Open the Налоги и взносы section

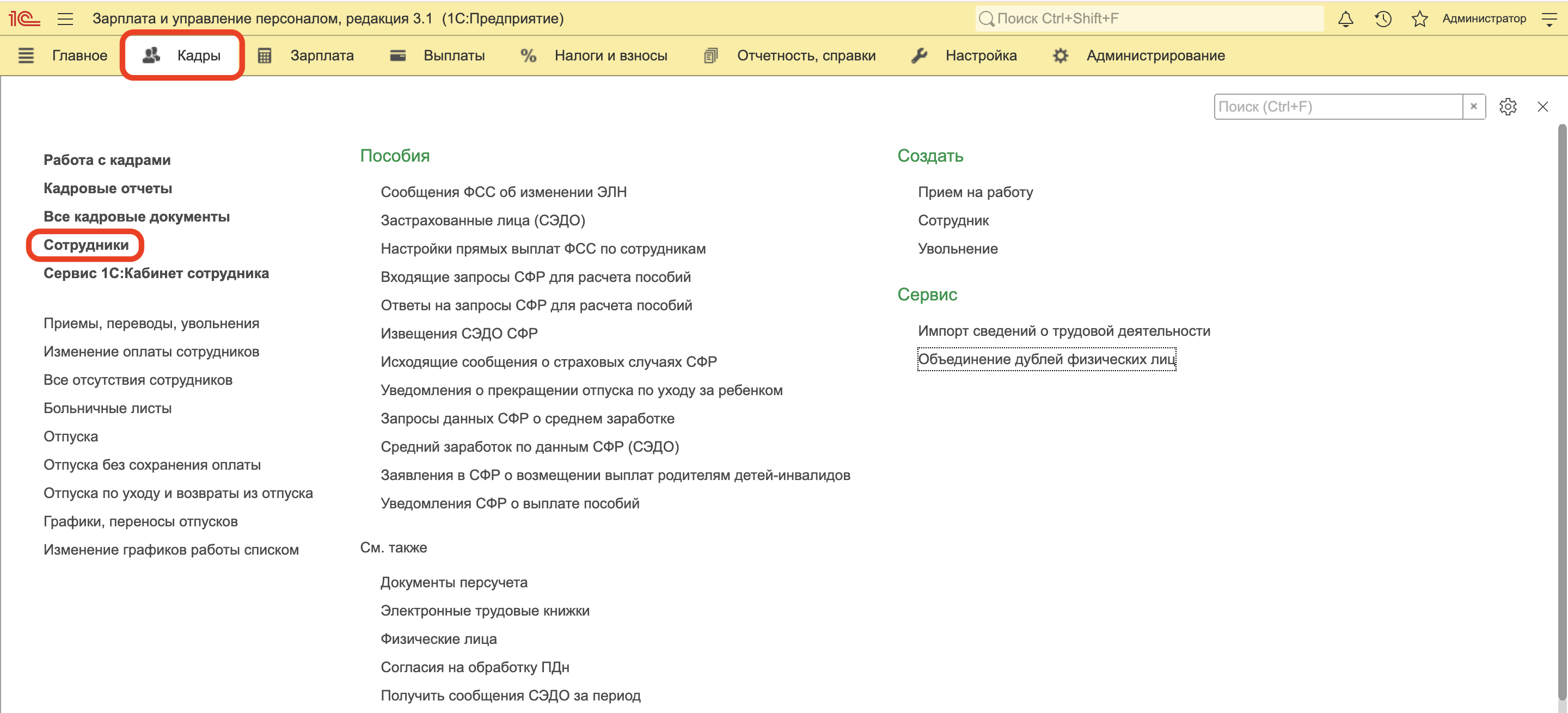(610, 56)
